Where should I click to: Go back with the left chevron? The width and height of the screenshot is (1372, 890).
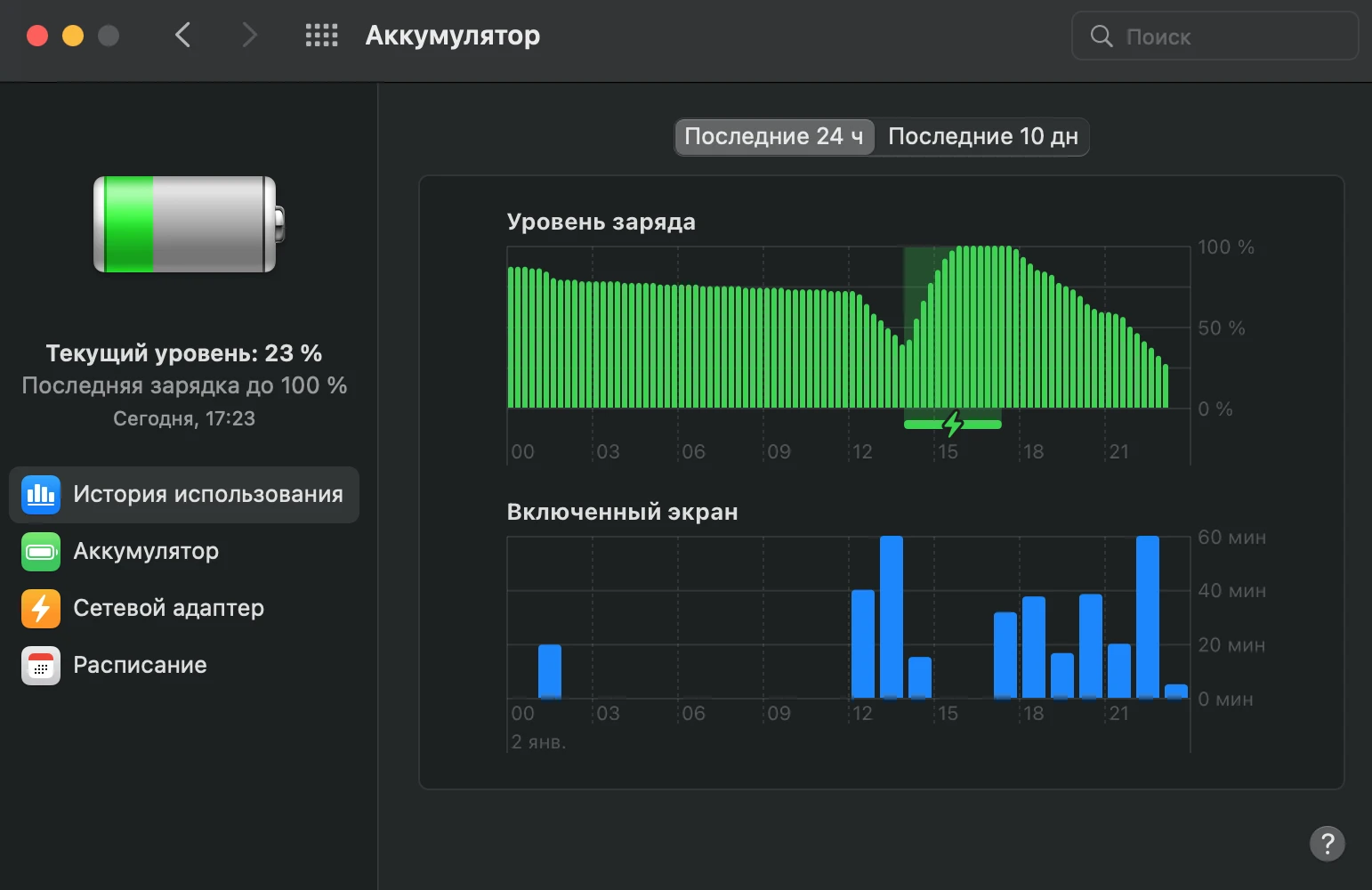coord(183,36)
